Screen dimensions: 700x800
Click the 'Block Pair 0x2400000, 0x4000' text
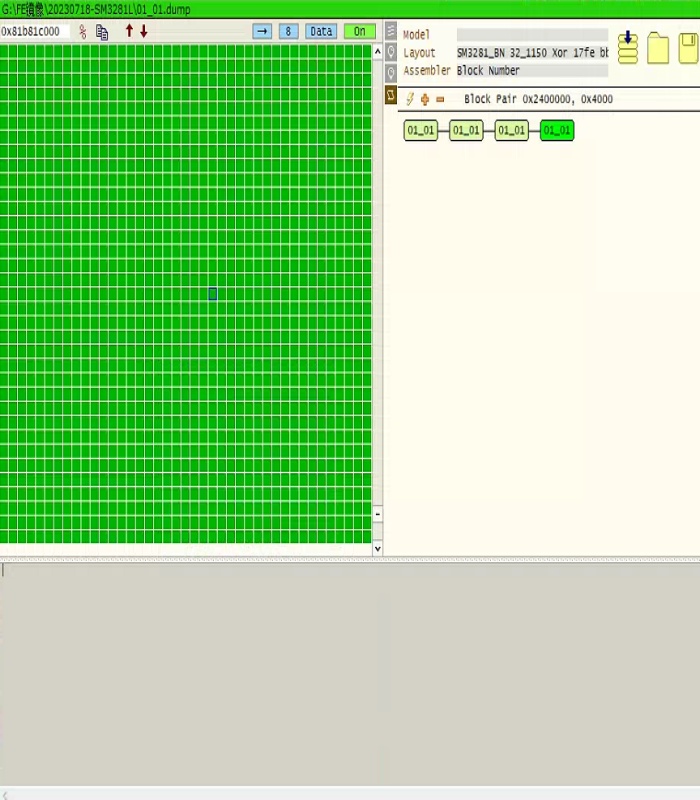[538, 99]
